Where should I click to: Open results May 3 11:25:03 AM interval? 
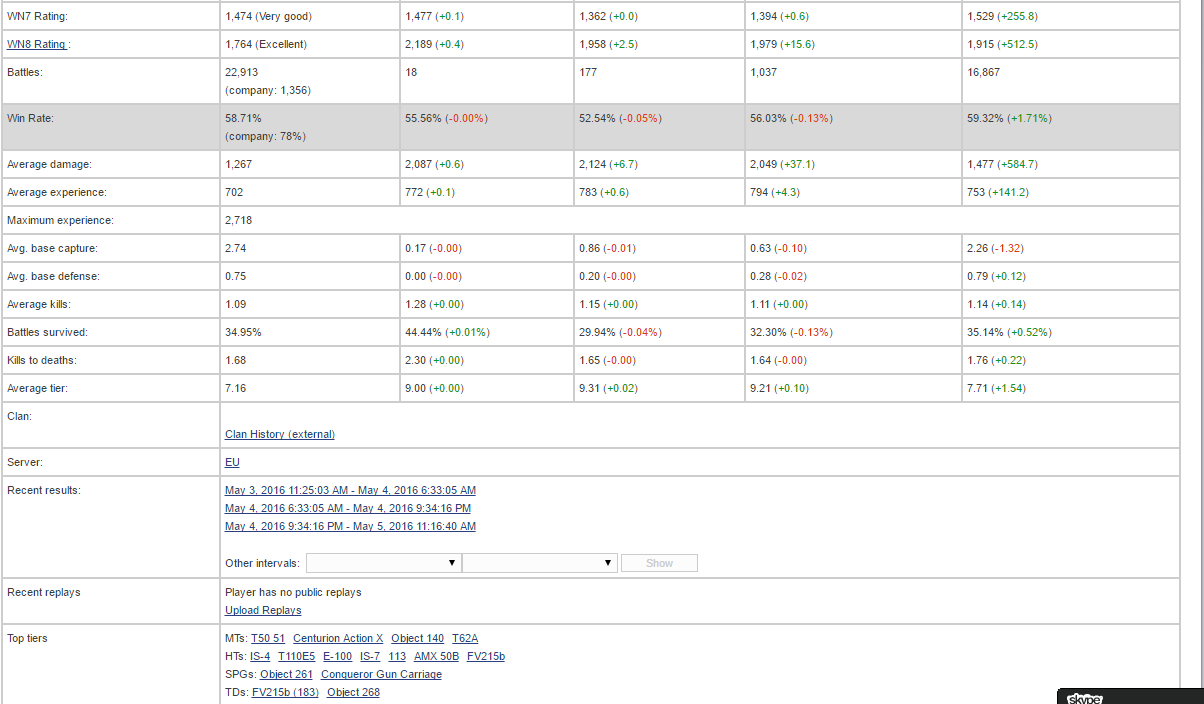[350, 490]
